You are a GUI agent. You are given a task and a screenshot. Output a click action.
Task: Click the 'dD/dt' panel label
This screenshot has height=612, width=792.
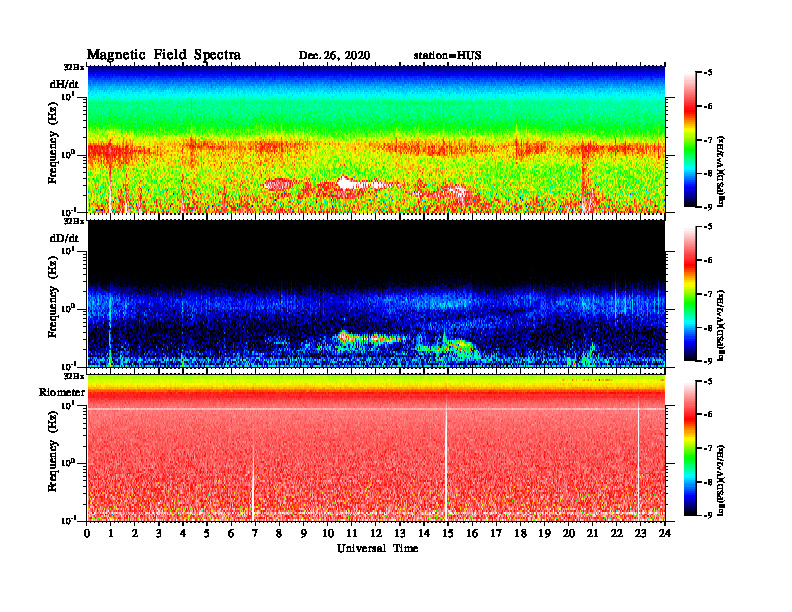click(x=64, y=238)
